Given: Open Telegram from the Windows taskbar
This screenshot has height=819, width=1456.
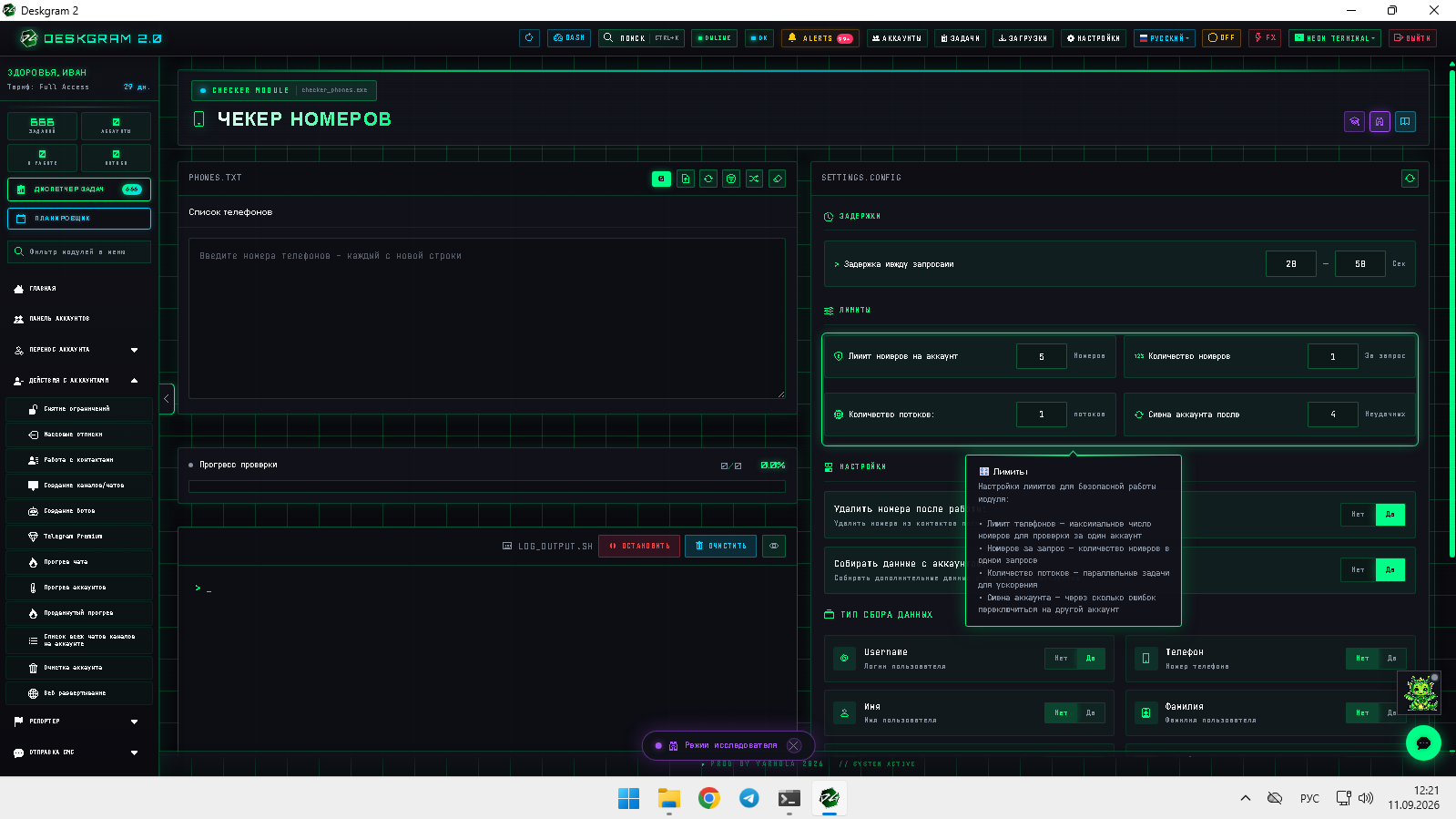Looking at the screenshot, I should 748,798.
